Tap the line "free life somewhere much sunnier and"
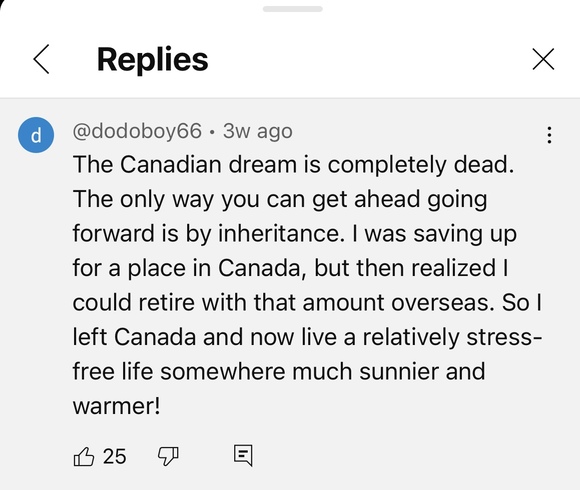580x490 pixels. 279,372
